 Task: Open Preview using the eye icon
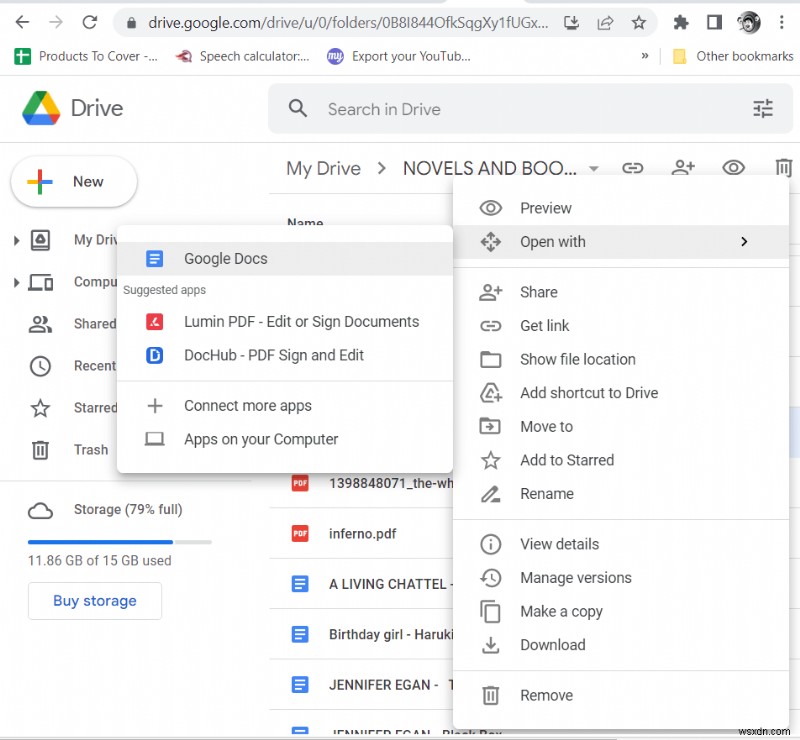coord(734,168)
